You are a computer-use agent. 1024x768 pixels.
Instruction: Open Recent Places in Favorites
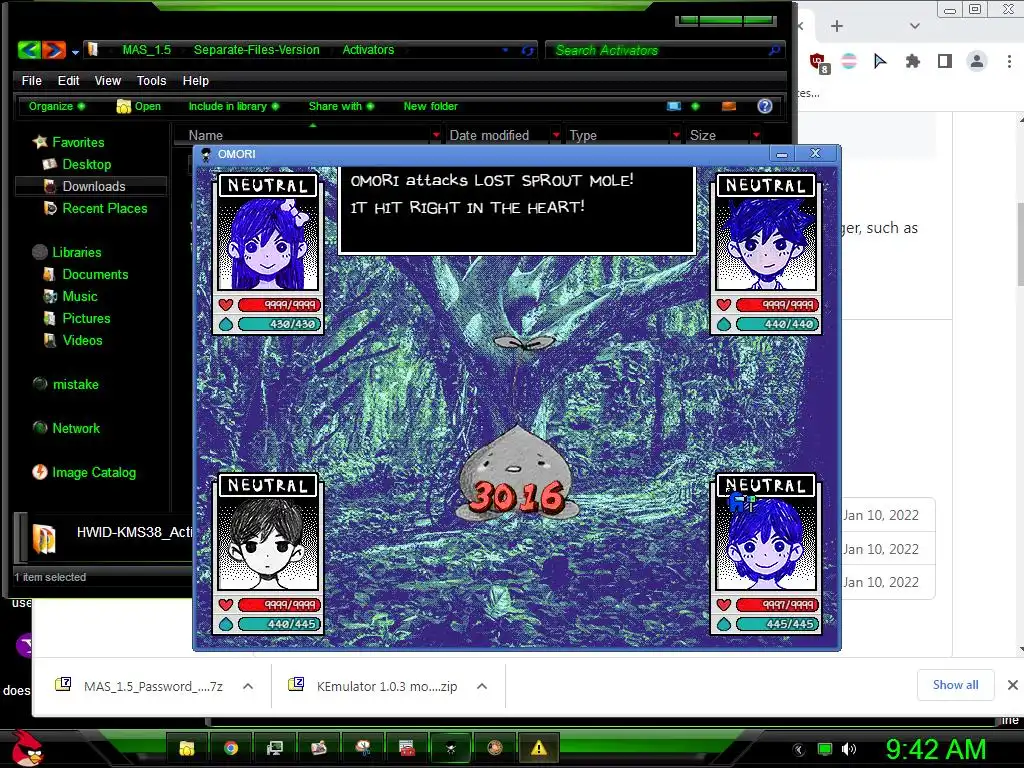point(95,208)
